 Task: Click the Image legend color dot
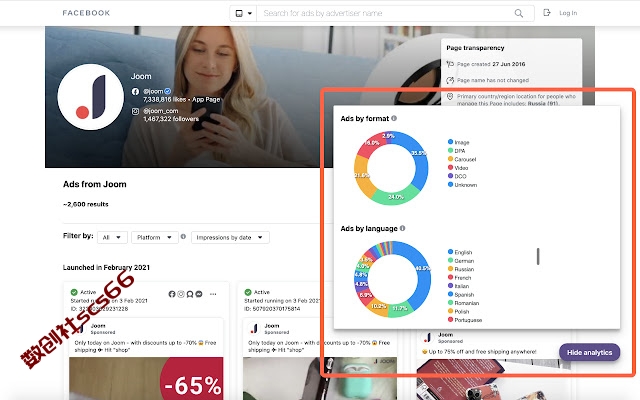point(450,142)
